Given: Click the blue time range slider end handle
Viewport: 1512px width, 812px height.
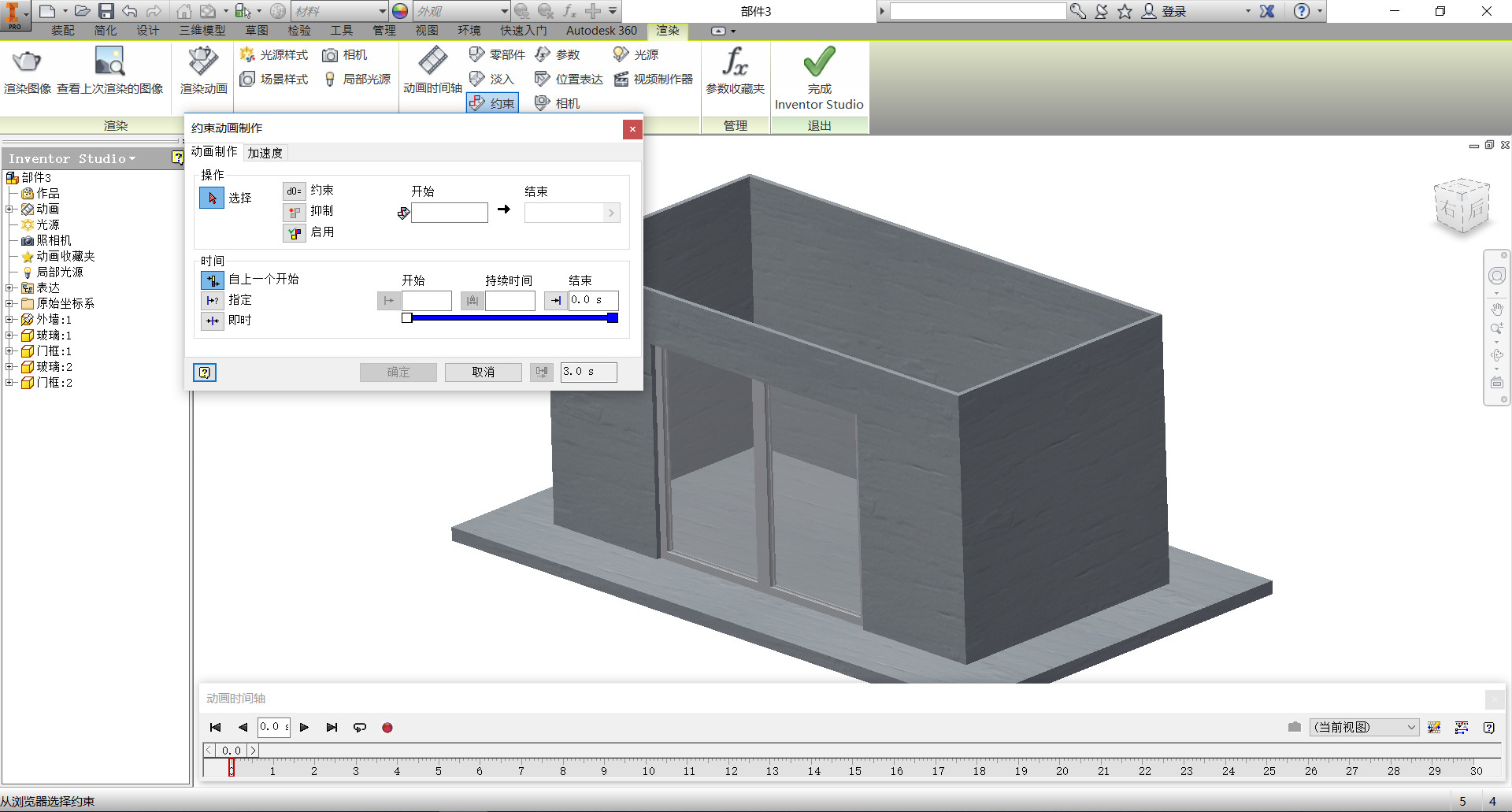Looking at the screenshot, I should tap(613, 317).
